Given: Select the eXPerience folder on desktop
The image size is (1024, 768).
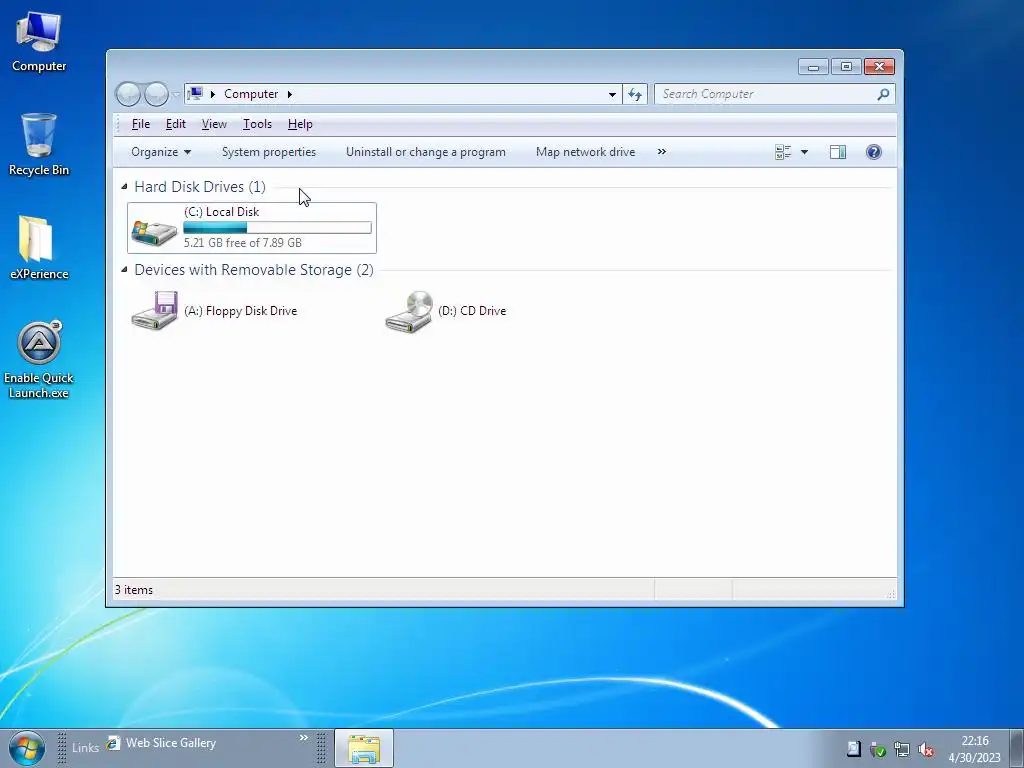Looking at the screenshot, I should coord(39,248).
